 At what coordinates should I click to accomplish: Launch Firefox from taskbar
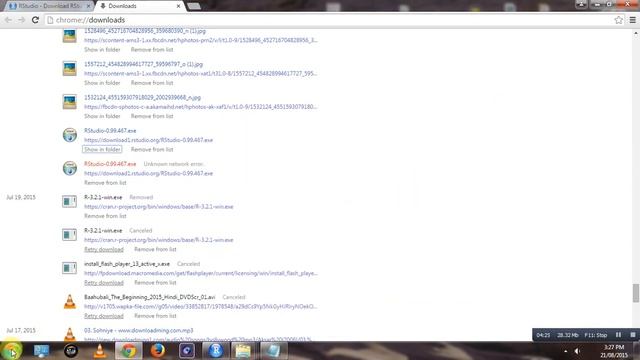(158, 351)
